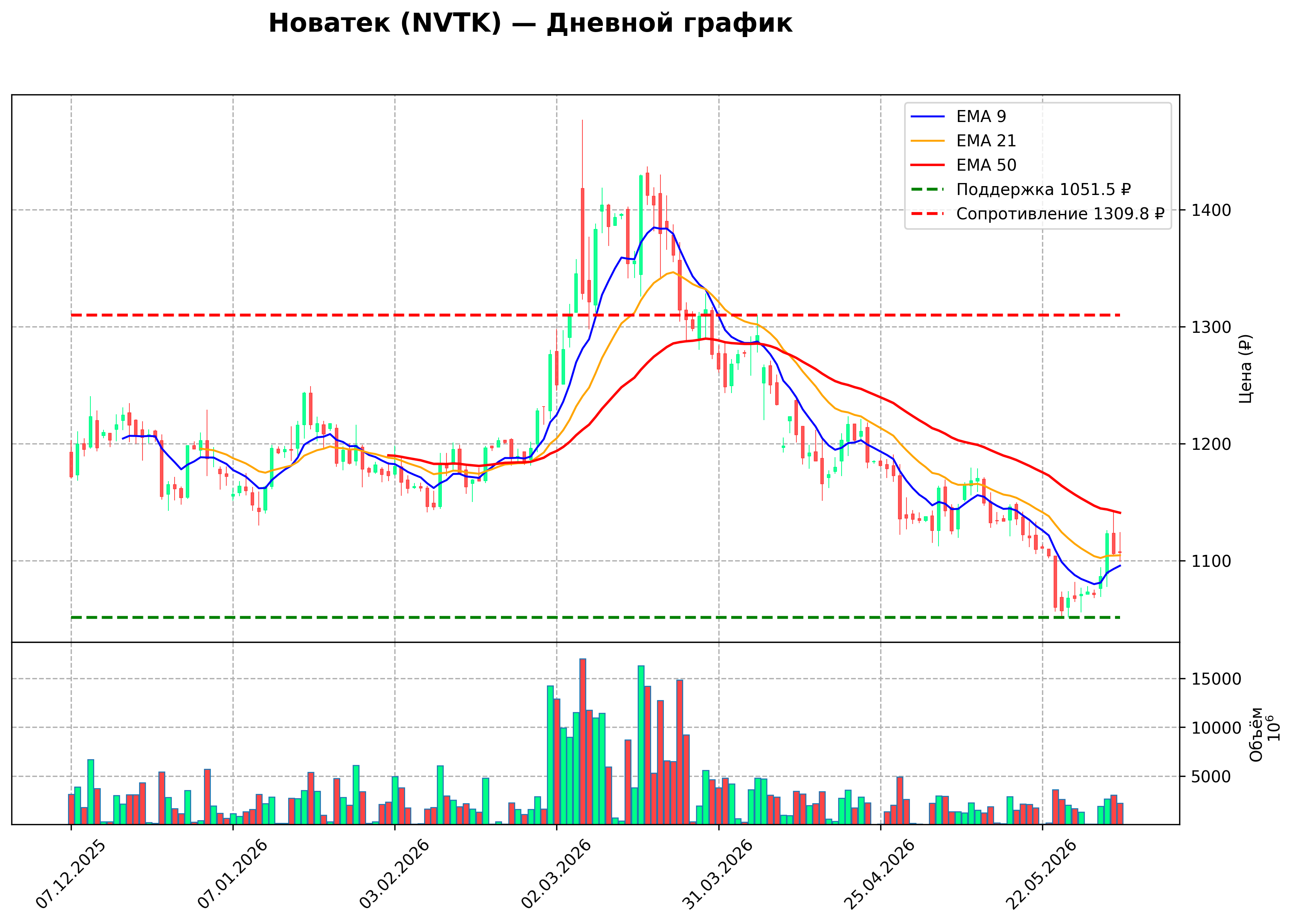Click the Цена (₽) axis label
This screenshot has height=924, width=1295.
(1246, 369)
